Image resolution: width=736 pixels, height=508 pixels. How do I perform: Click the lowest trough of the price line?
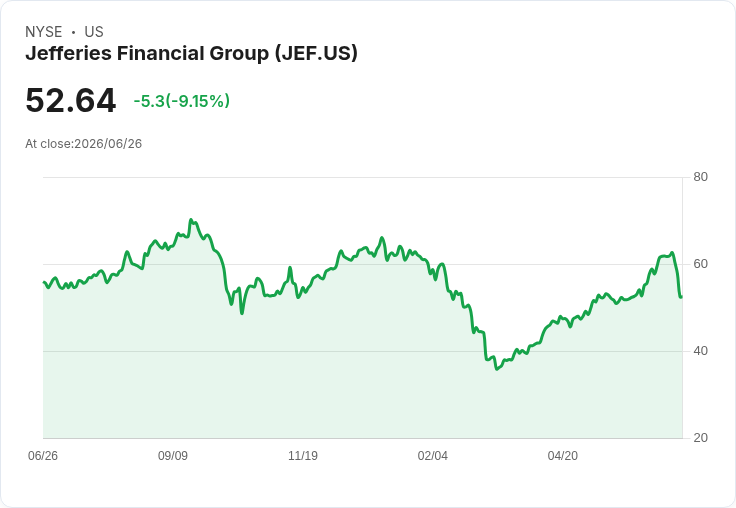497,369
